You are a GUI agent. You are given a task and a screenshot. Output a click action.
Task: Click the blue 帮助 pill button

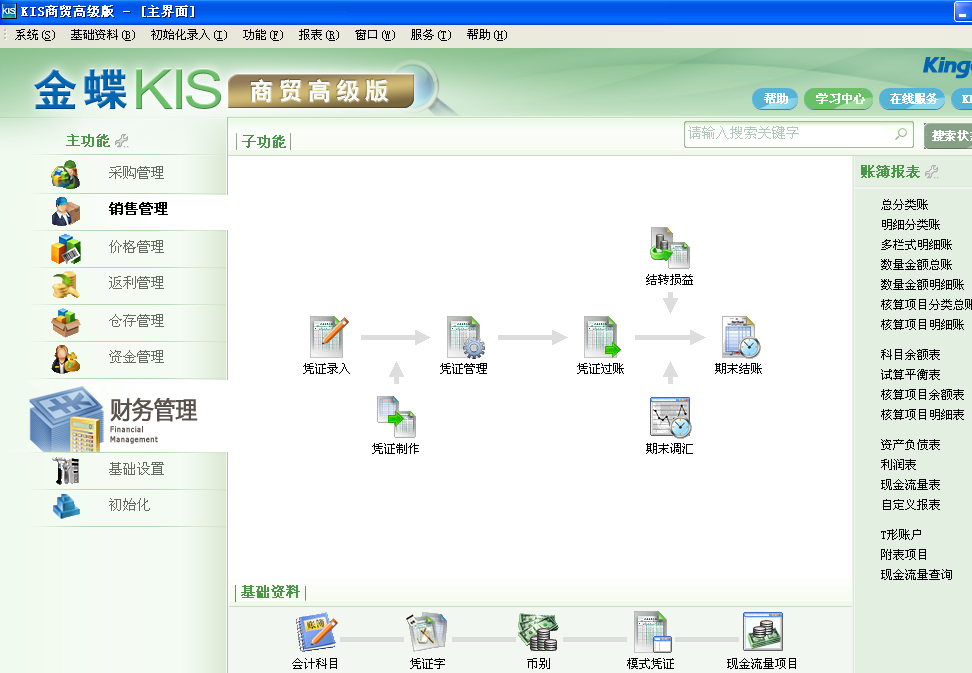pos(775,99)
